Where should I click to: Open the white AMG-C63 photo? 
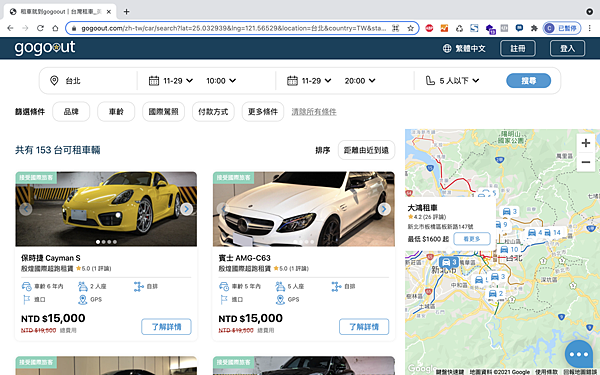coord(303,209)
